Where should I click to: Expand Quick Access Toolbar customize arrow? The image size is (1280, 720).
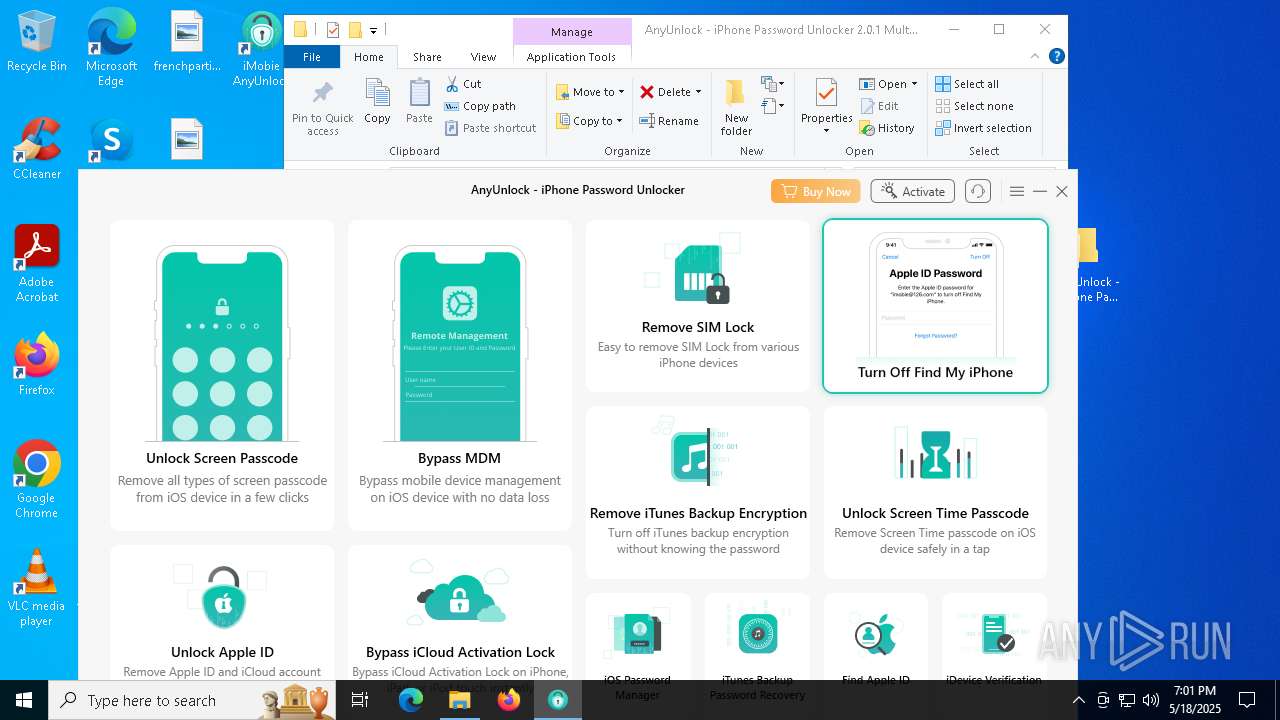[373, 31]
